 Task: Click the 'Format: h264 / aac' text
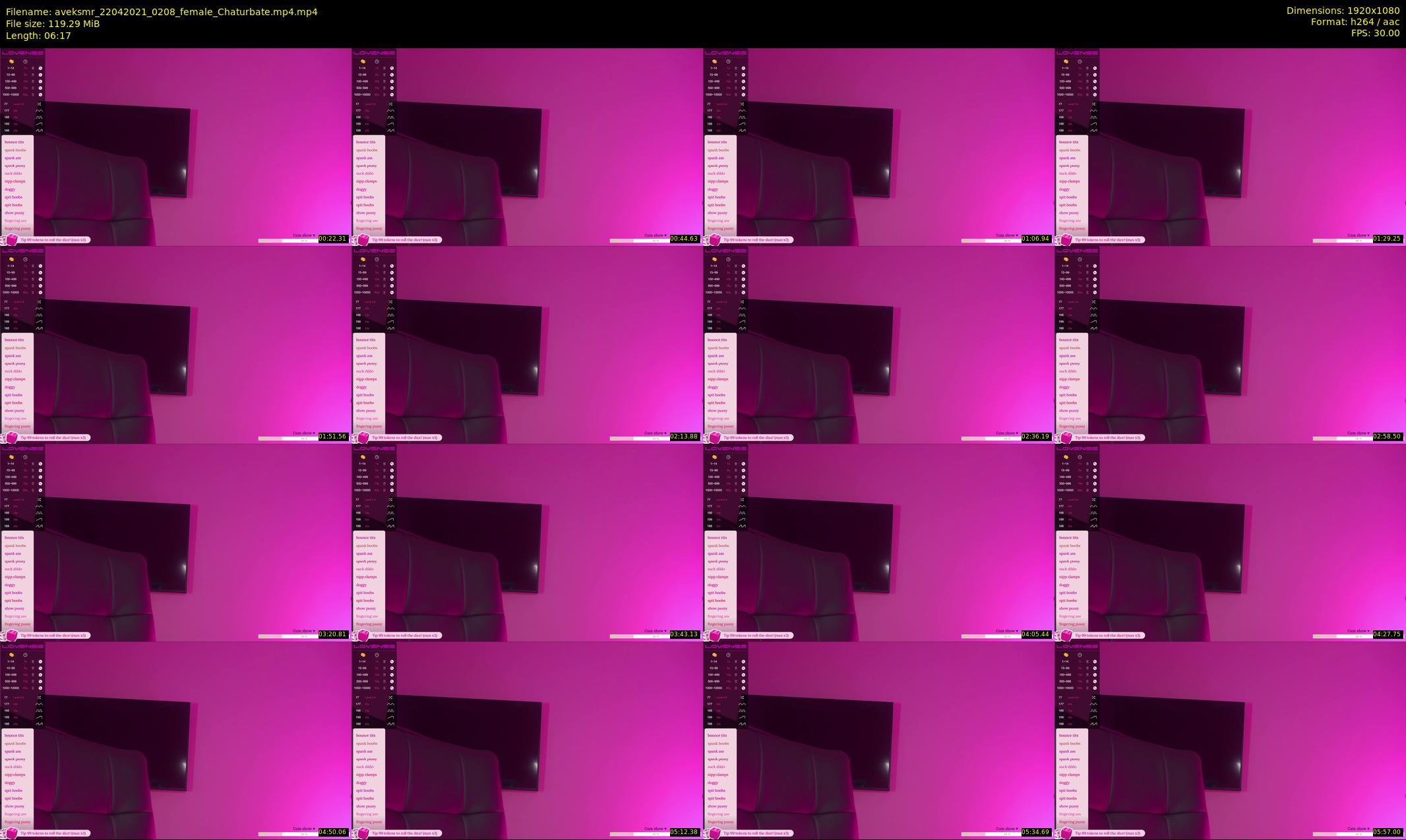point(1355,22)
